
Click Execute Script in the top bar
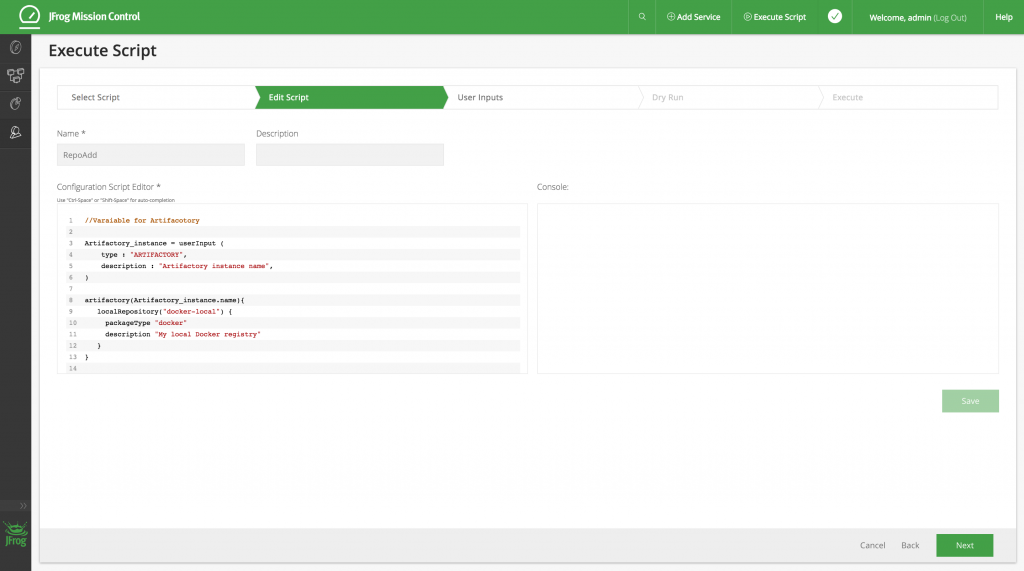pos(775,17)
